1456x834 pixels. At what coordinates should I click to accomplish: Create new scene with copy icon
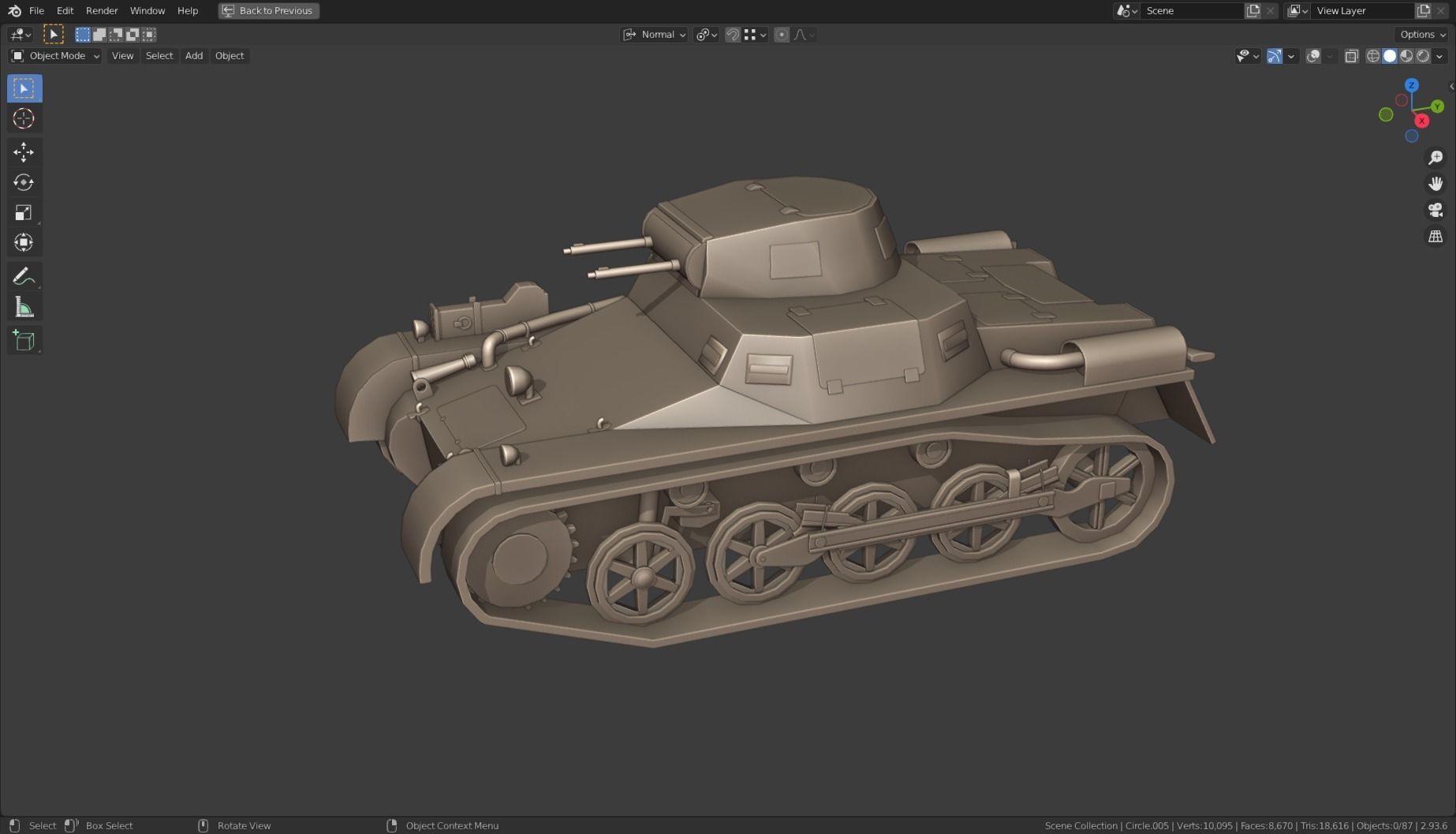tap(1253, 10)
